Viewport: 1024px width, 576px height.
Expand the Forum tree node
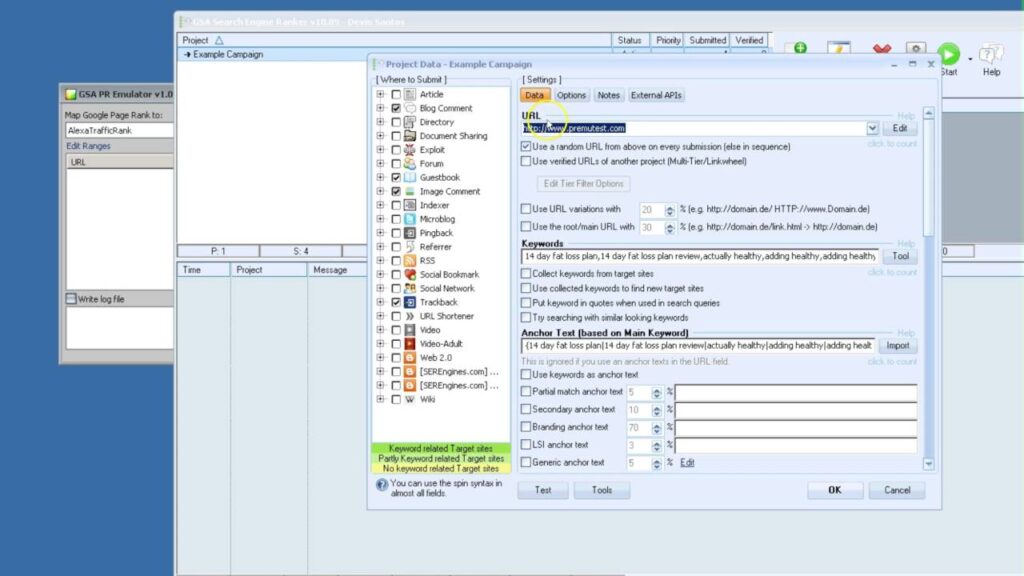click(x=381, y=163)
